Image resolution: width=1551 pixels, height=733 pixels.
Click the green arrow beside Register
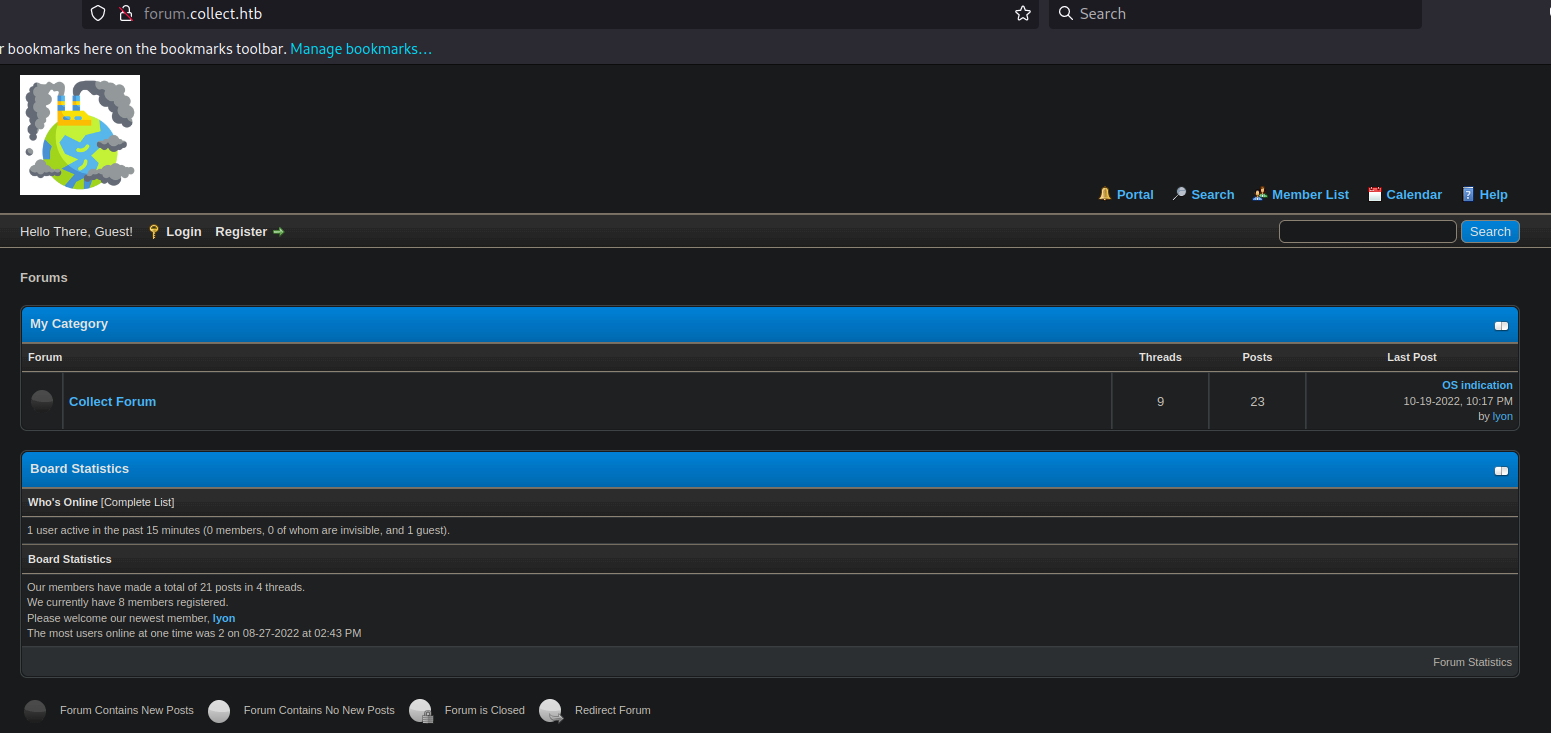click(278, 232)
